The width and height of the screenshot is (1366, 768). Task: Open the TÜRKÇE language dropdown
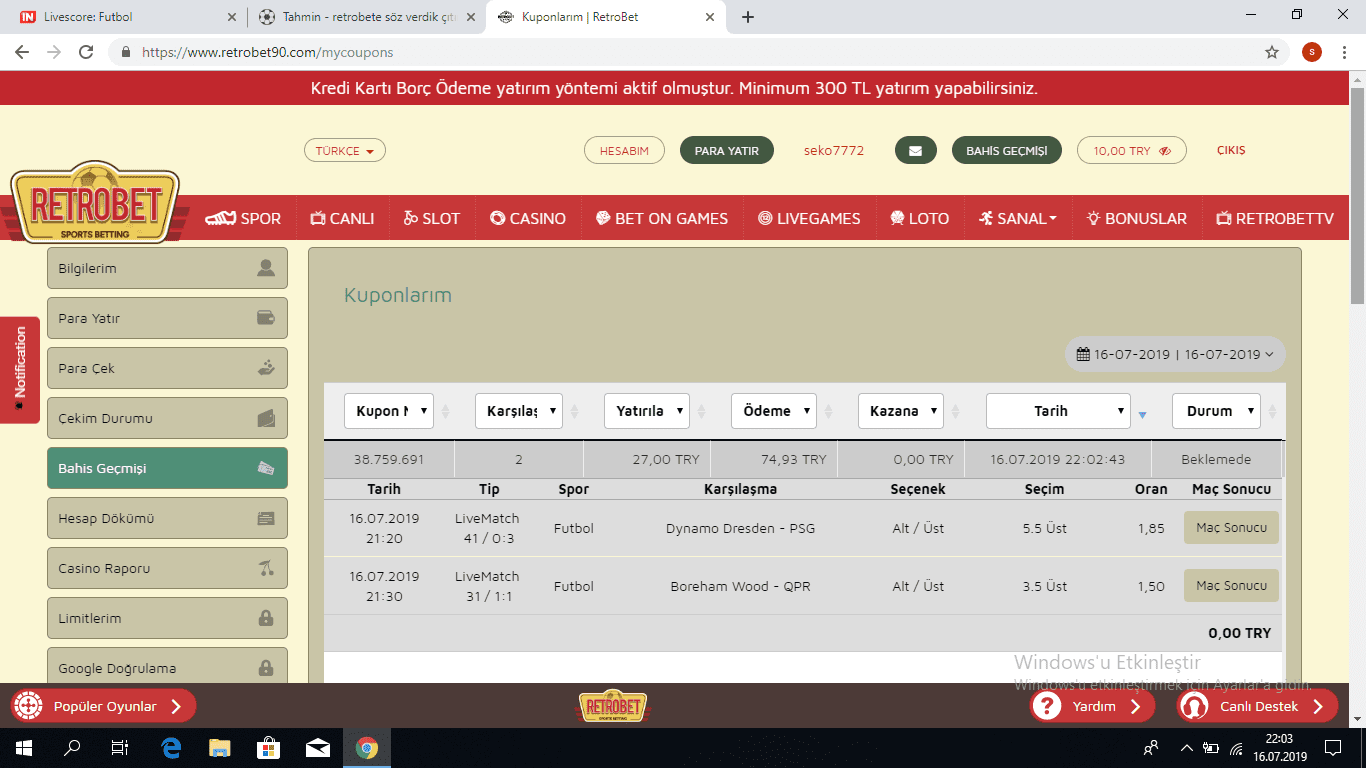coord(345,151)
